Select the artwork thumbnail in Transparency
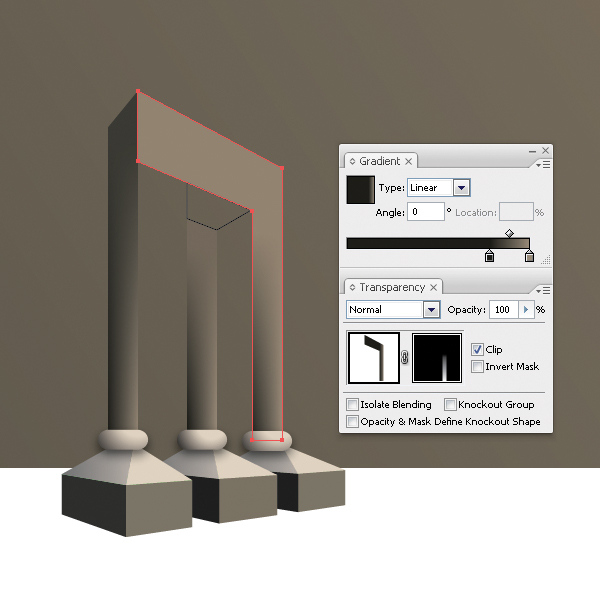The image size is (600, 600). click(374, 358)
